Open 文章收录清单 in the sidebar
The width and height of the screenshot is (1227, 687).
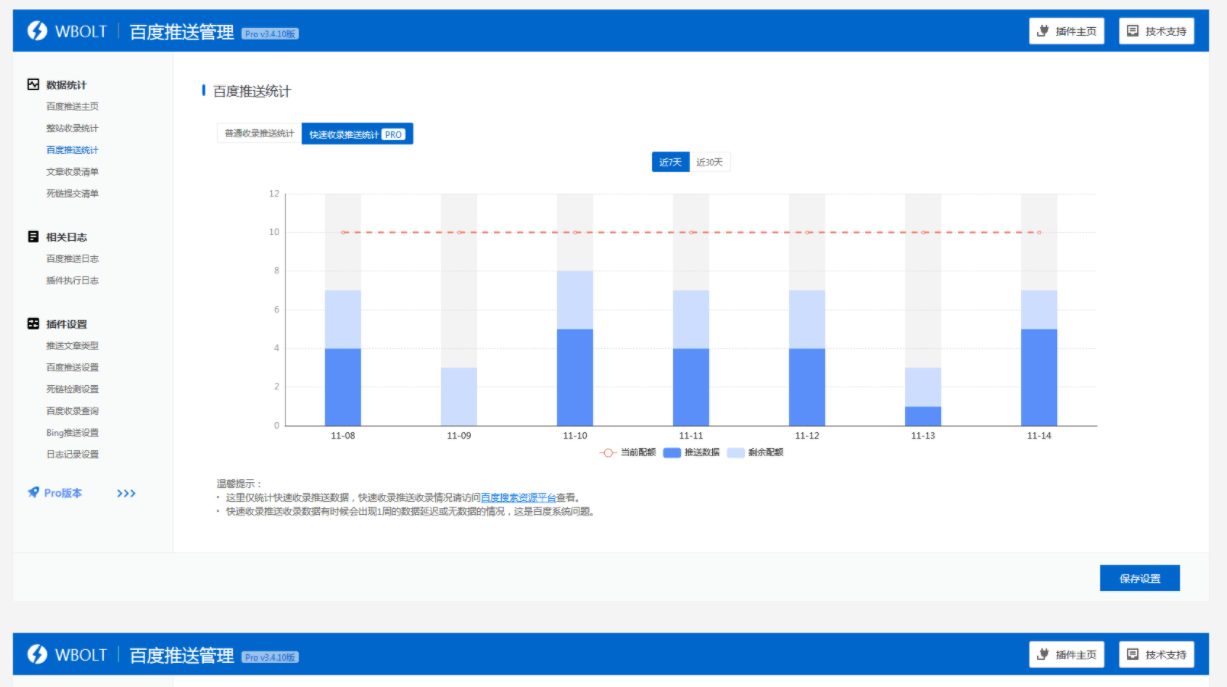pos(72,172)
